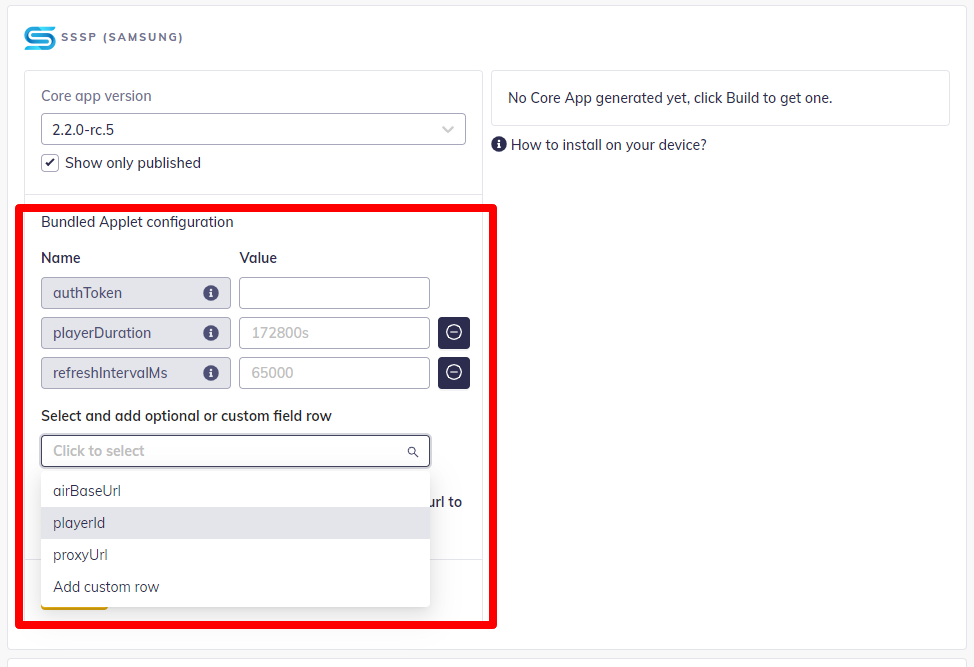The height and width of the screenshot is (667, 974).
Task: Click the authToken name field
Action: click(120, 293)
